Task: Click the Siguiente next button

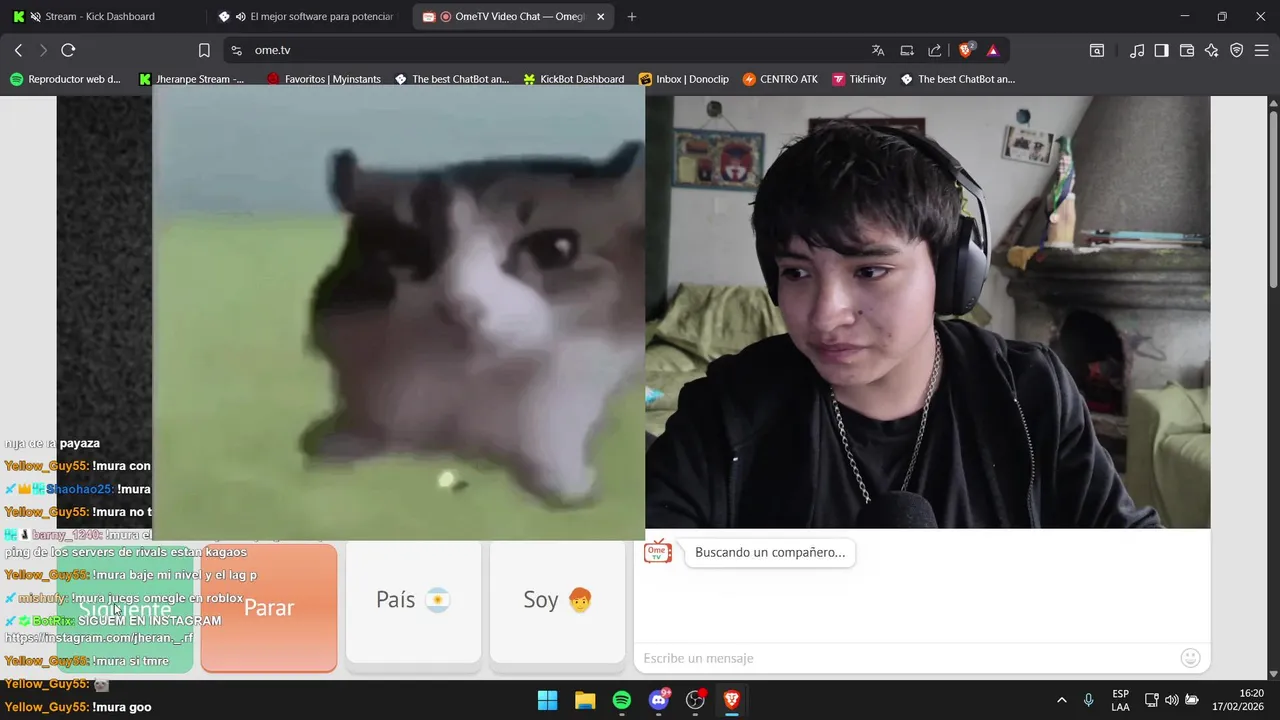Action: (x=125, y=610)
